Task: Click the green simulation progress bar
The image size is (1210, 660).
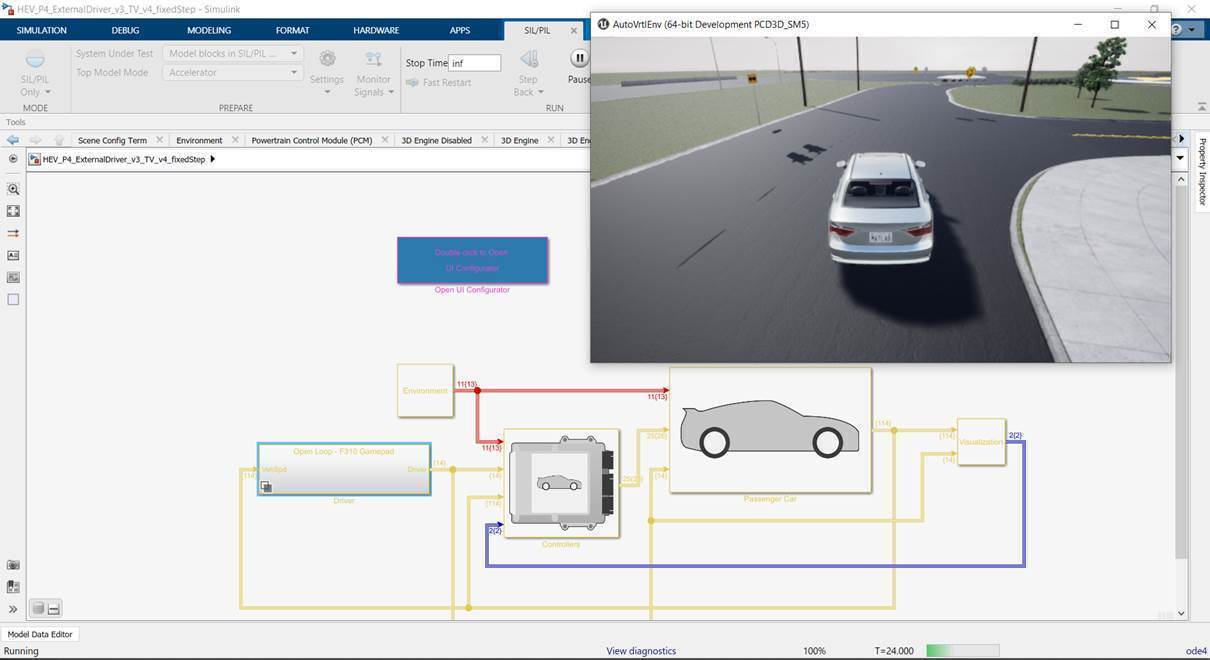Action: pyautogui.click(x=962, y=651)
